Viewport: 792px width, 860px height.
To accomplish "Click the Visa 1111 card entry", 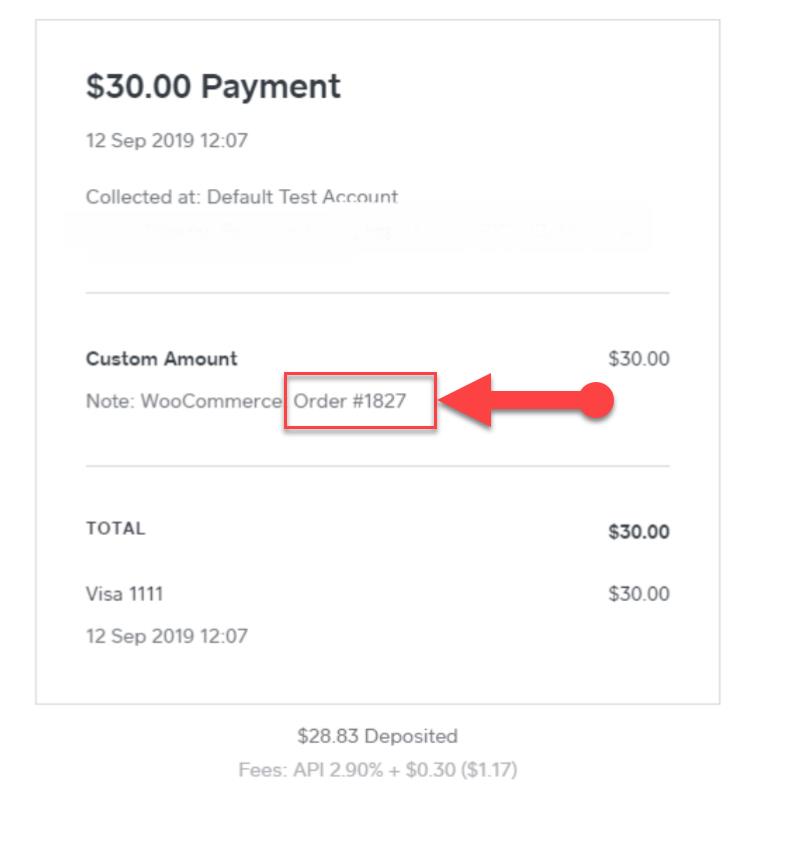I will pyautogui.click(x=125, y=594).
